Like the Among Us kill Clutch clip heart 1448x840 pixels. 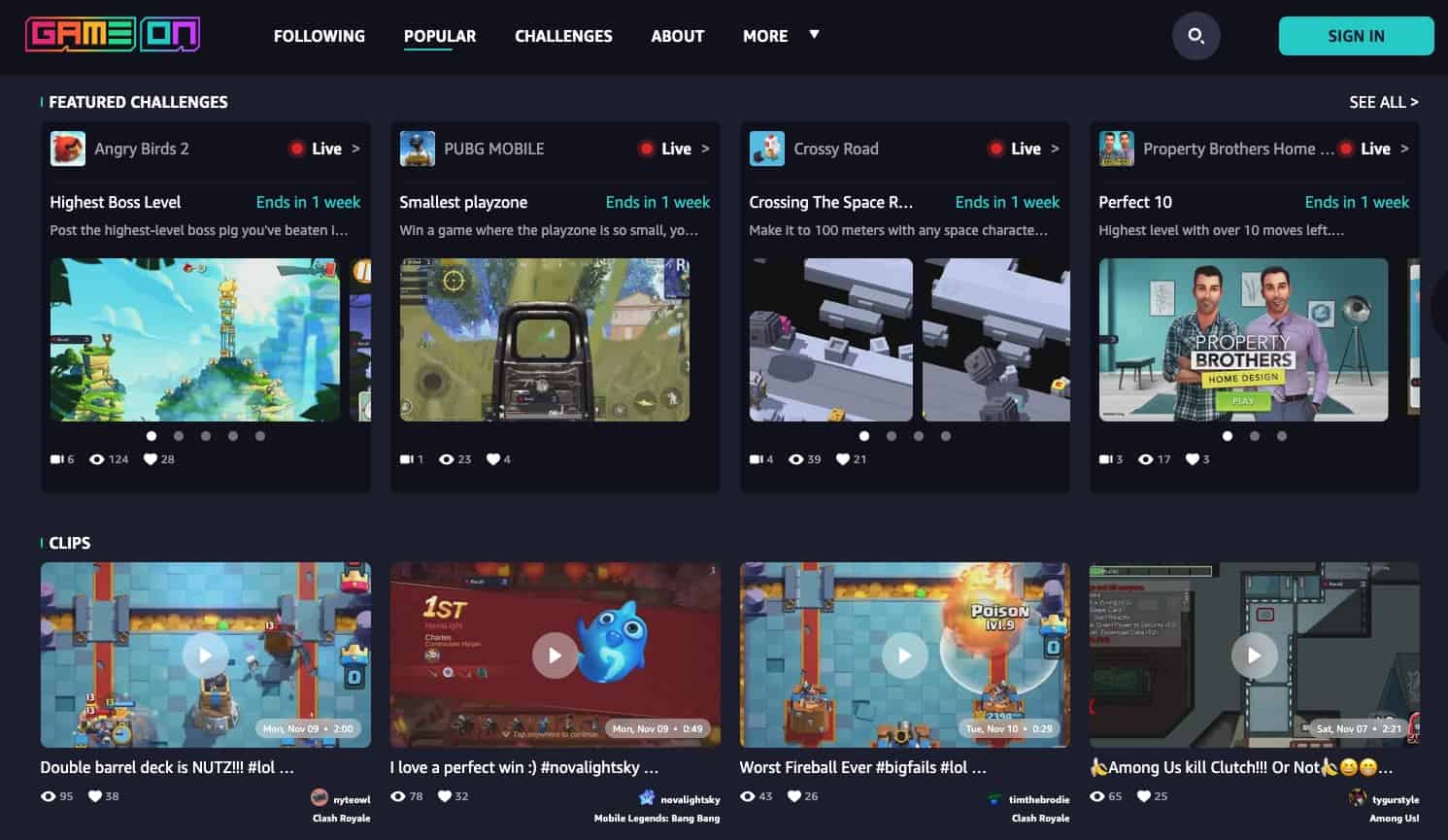click(x=1144, y=796)
